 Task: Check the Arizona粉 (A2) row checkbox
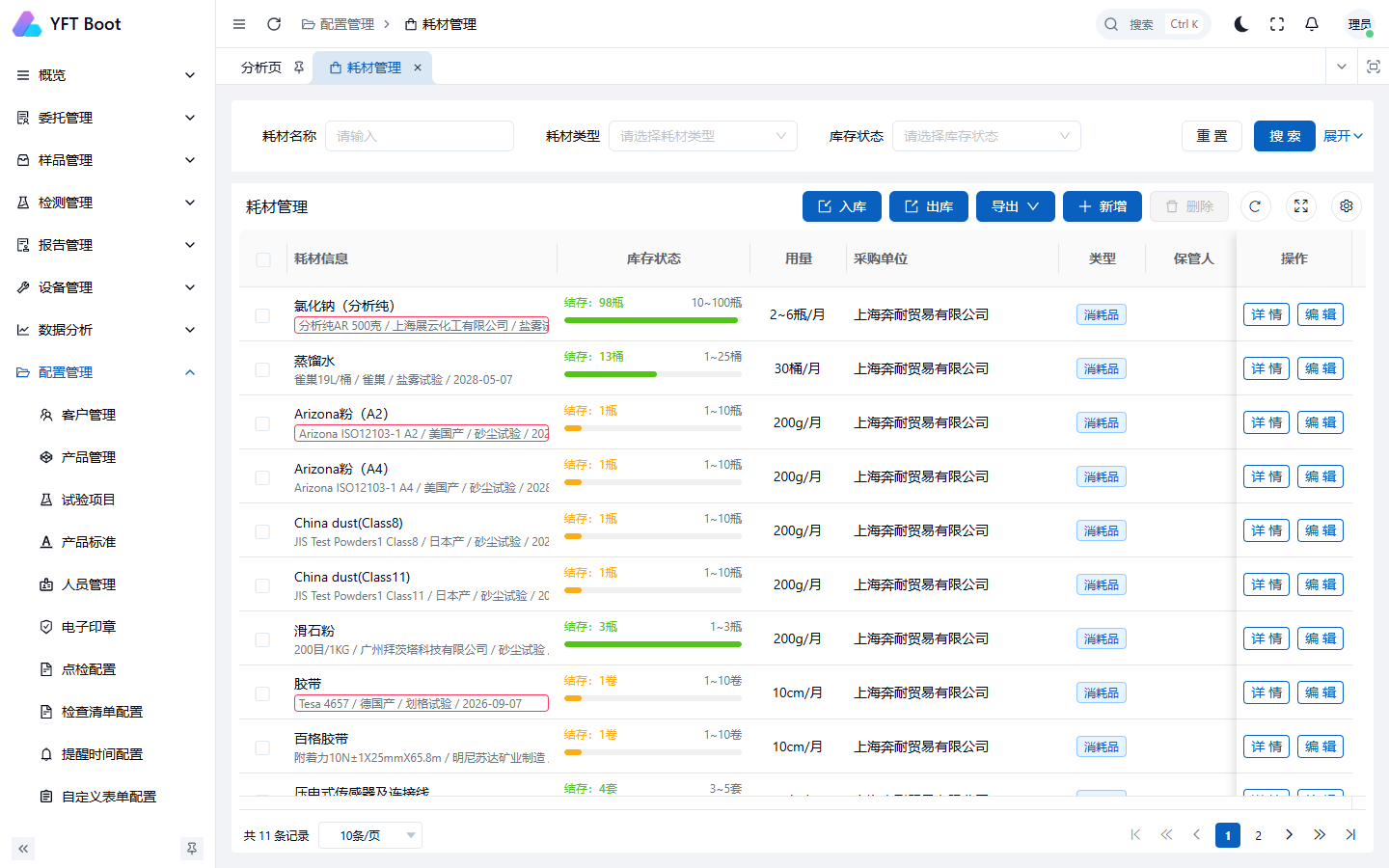pyautogui.click(x=262, y=423)
